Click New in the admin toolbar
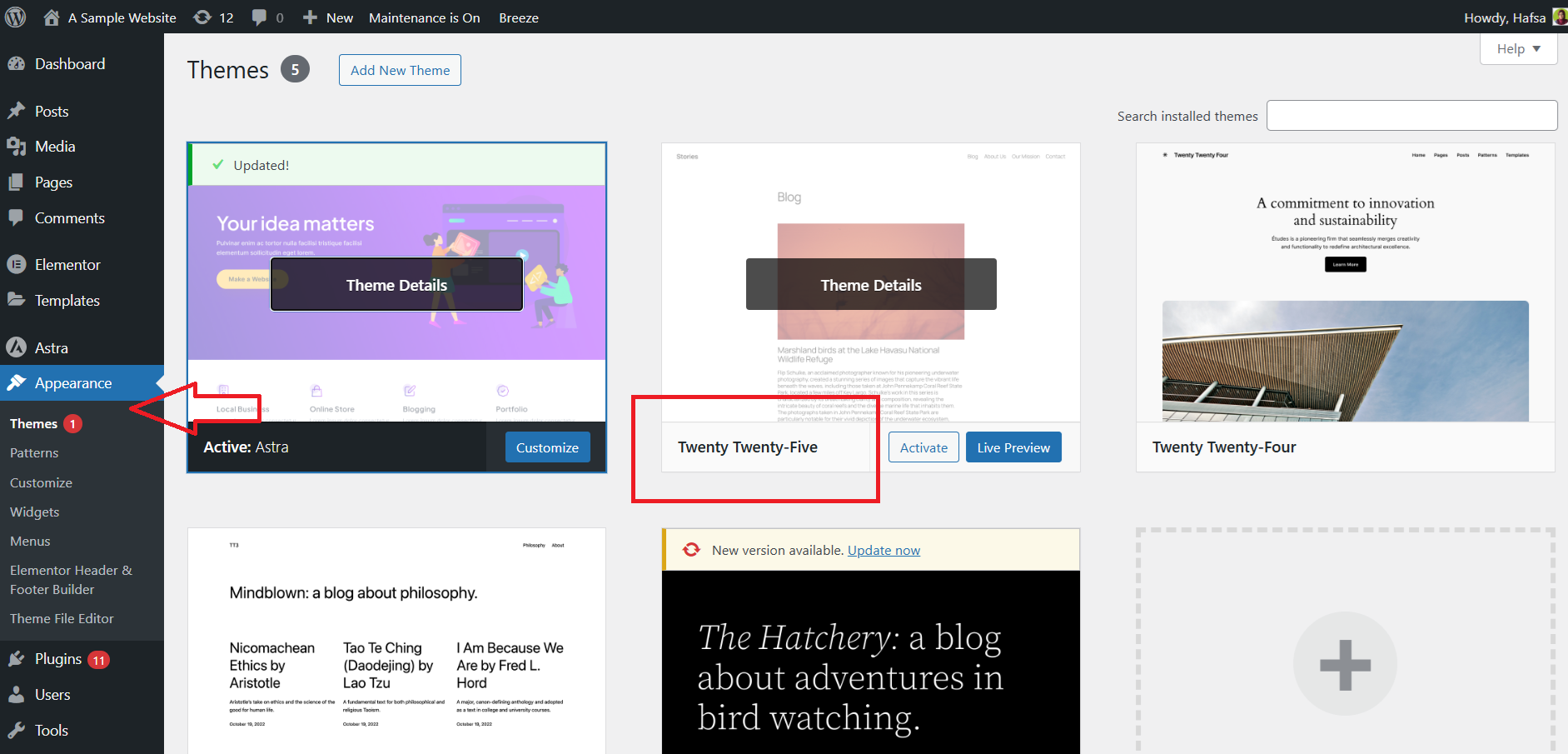The height and width of the screenshot is (754, 1568). click(x=327, y=17)
